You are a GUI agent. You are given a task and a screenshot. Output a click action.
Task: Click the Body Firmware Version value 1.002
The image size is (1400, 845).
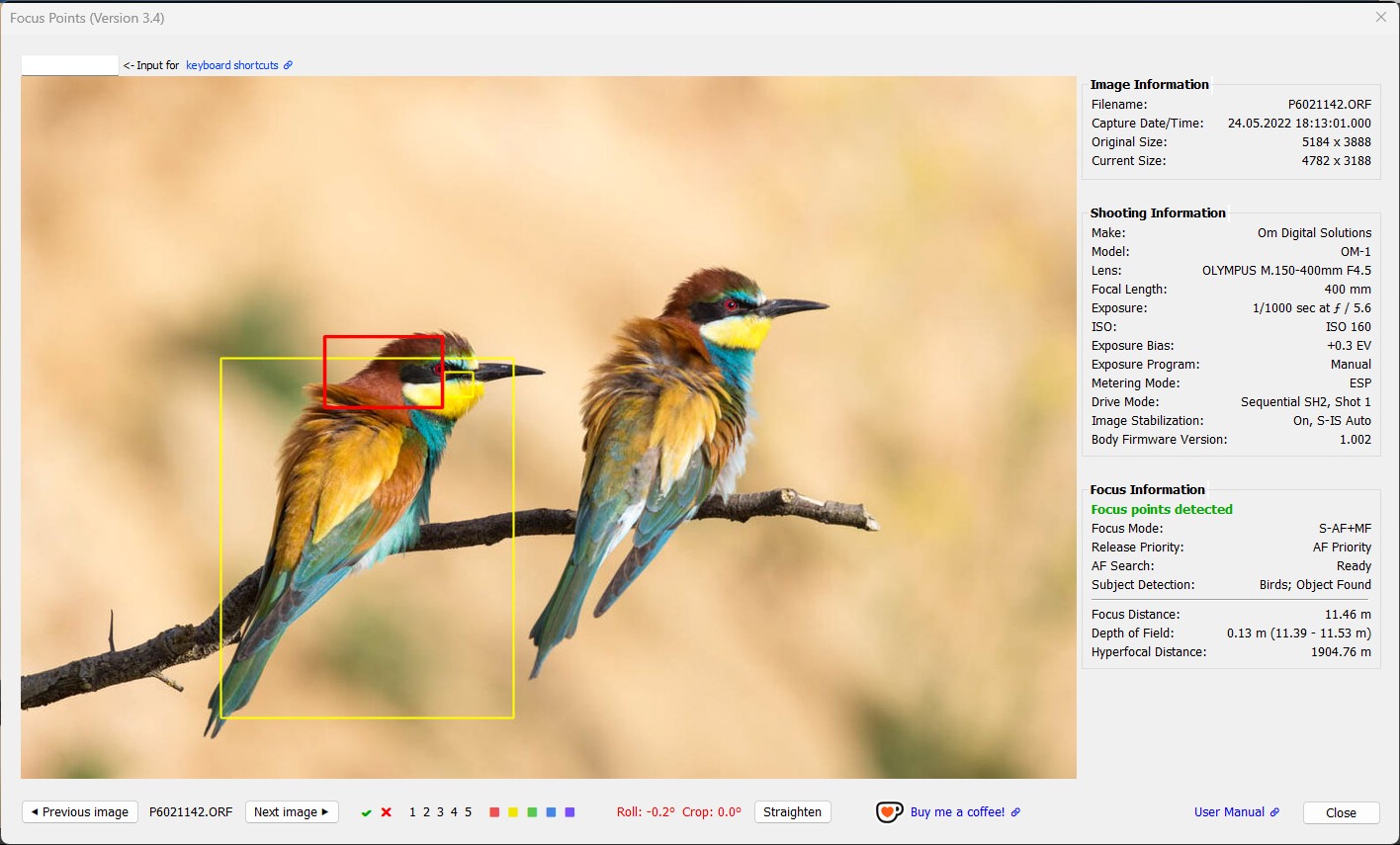click(x=1356, y=440)
